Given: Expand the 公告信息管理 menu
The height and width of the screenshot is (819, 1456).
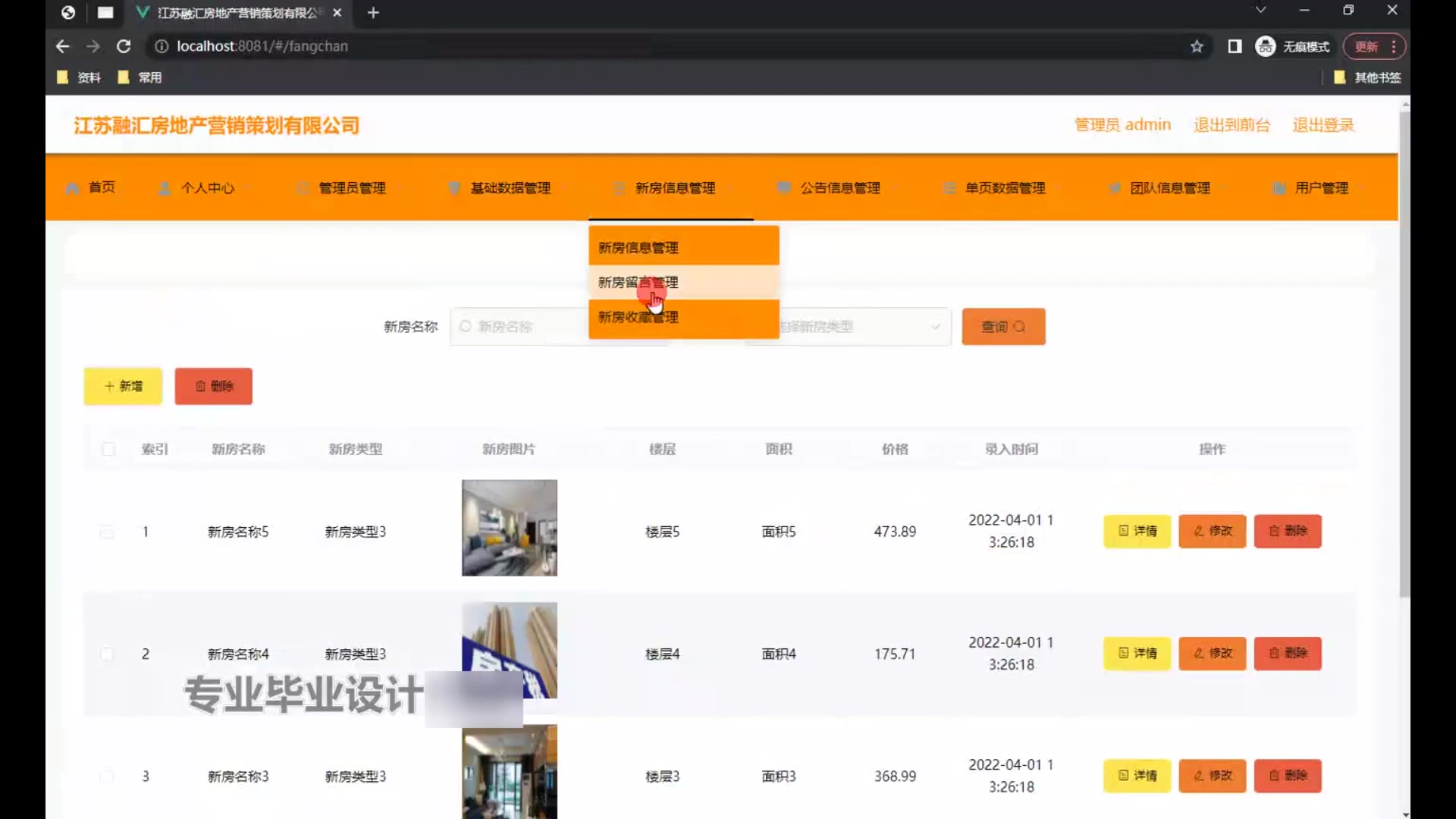Looking at the screenshot, I should (839, 188).
